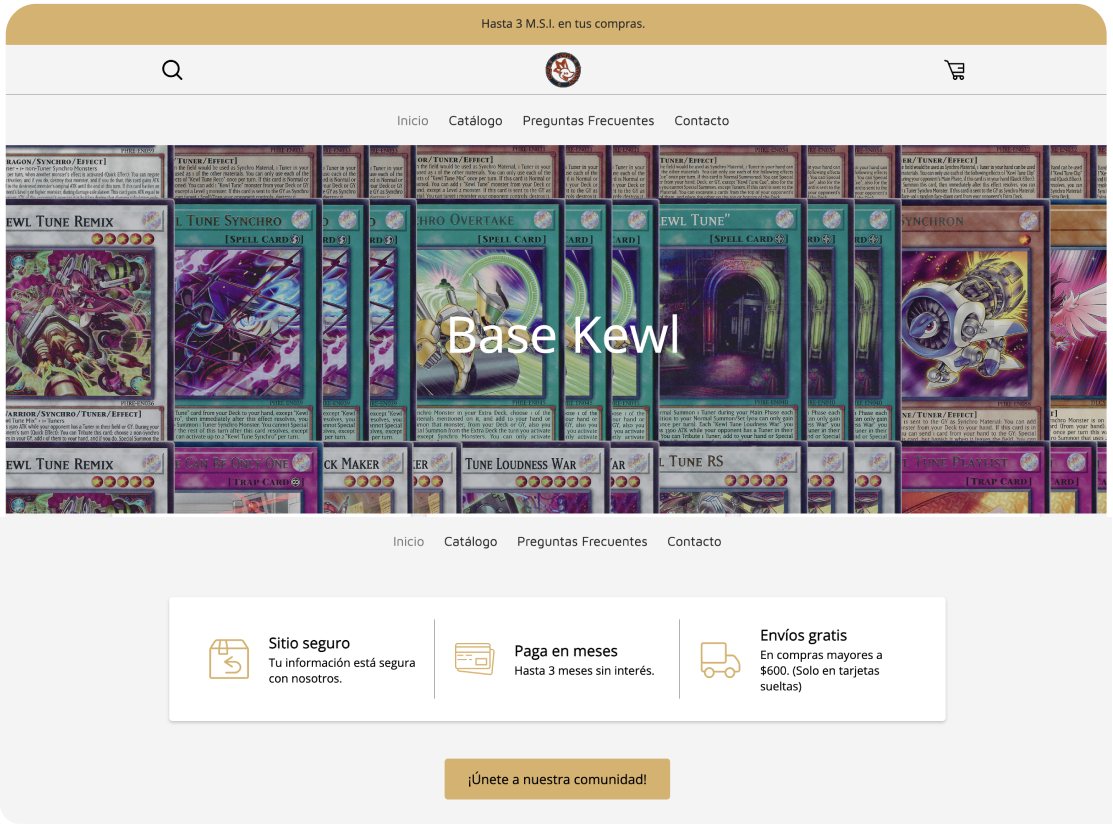Open Preguntas Frecuentes in top navigation
1113x824 pixels.
pos(588,121)
